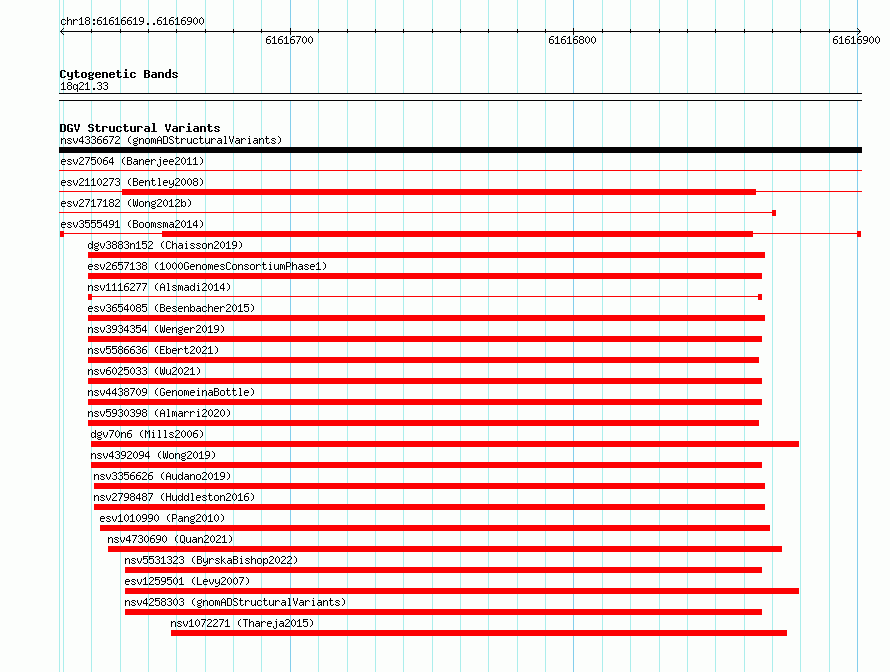
Task: Select the esv2110273 red variant bar
Action: [439, 192]
